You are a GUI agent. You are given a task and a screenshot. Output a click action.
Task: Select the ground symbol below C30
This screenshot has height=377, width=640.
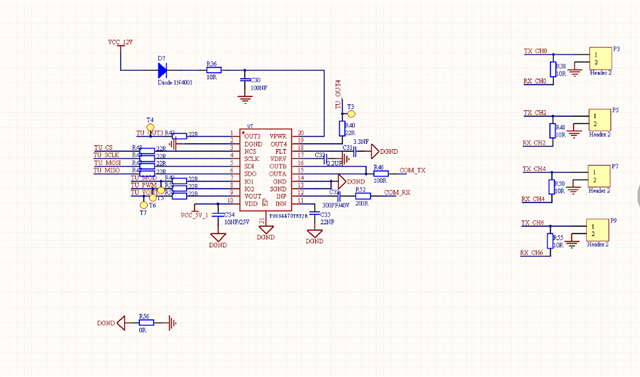(x=245, y=100)
